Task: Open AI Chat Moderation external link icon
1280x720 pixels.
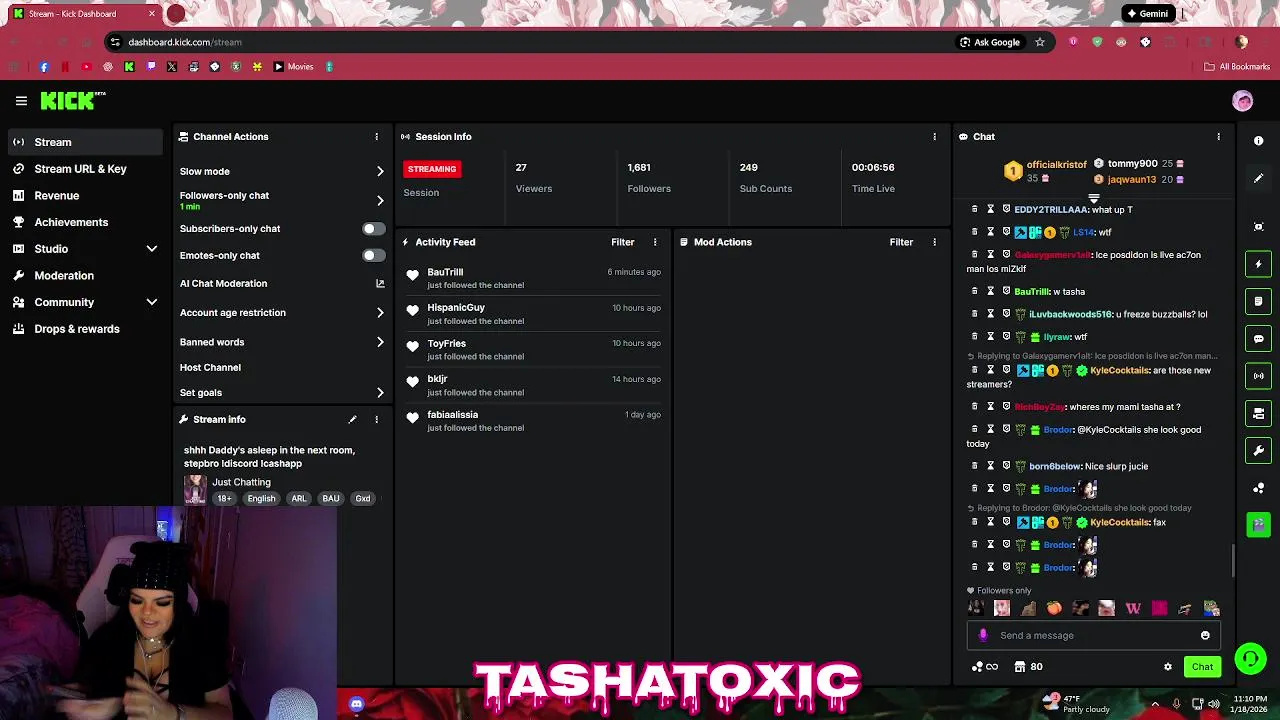Action: [x=380, y=284]
